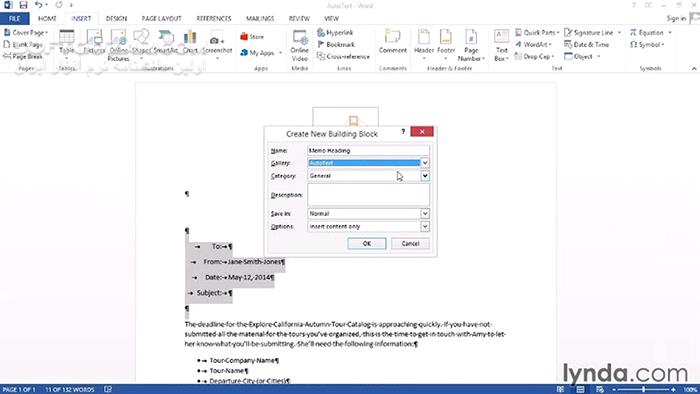Open the Office Store
The width and height of the screenshot is (700, 394).
click(x=252, y=37)
